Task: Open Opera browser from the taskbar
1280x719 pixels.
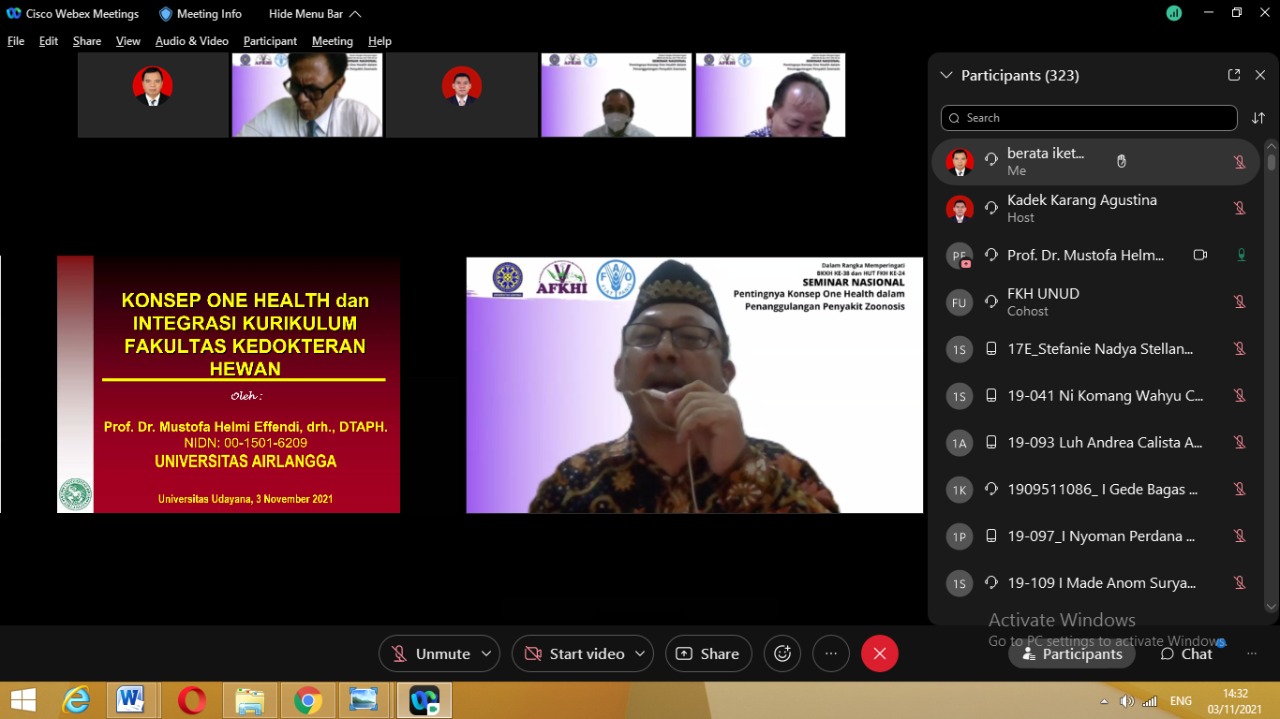Action: (192, 700)
